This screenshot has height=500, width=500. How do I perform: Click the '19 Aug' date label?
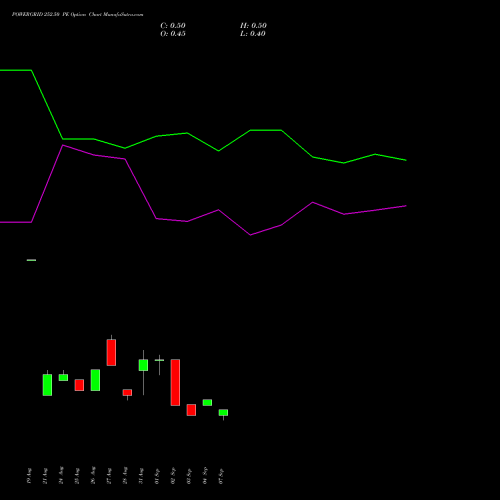[x=29, y=476]
